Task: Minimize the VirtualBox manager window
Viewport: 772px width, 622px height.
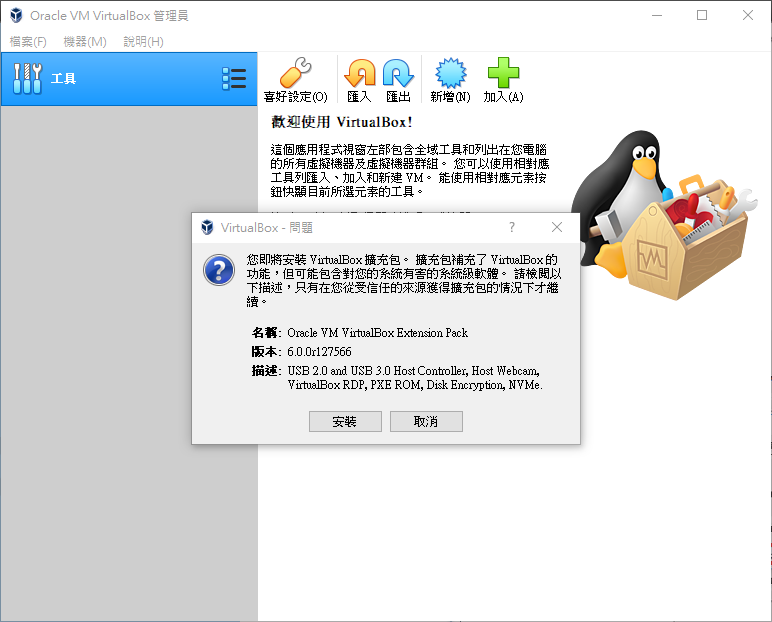Action: point(657,15)
